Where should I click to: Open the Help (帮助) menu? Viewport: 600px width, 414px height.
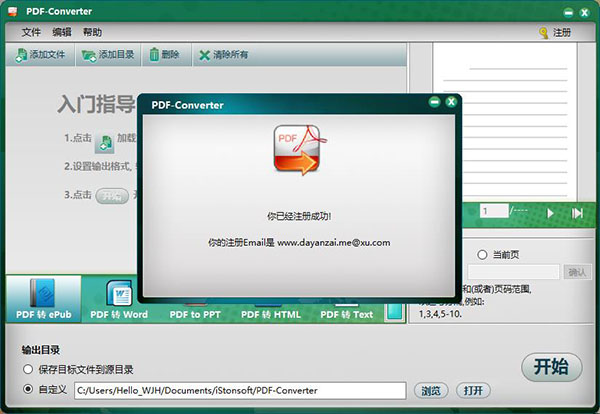click(92, 32)
